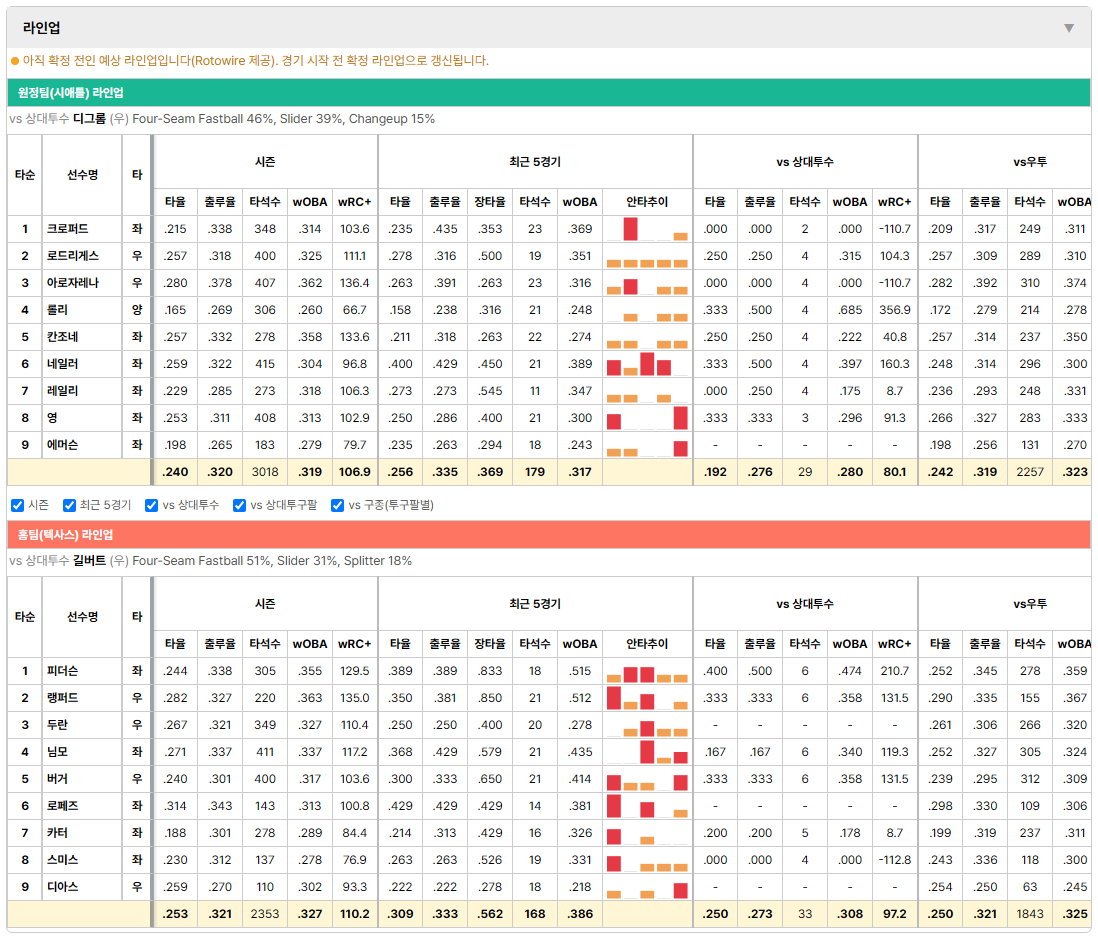Uncheck vs 구종(투구팔별) checkbox

[x=338, y=505]
